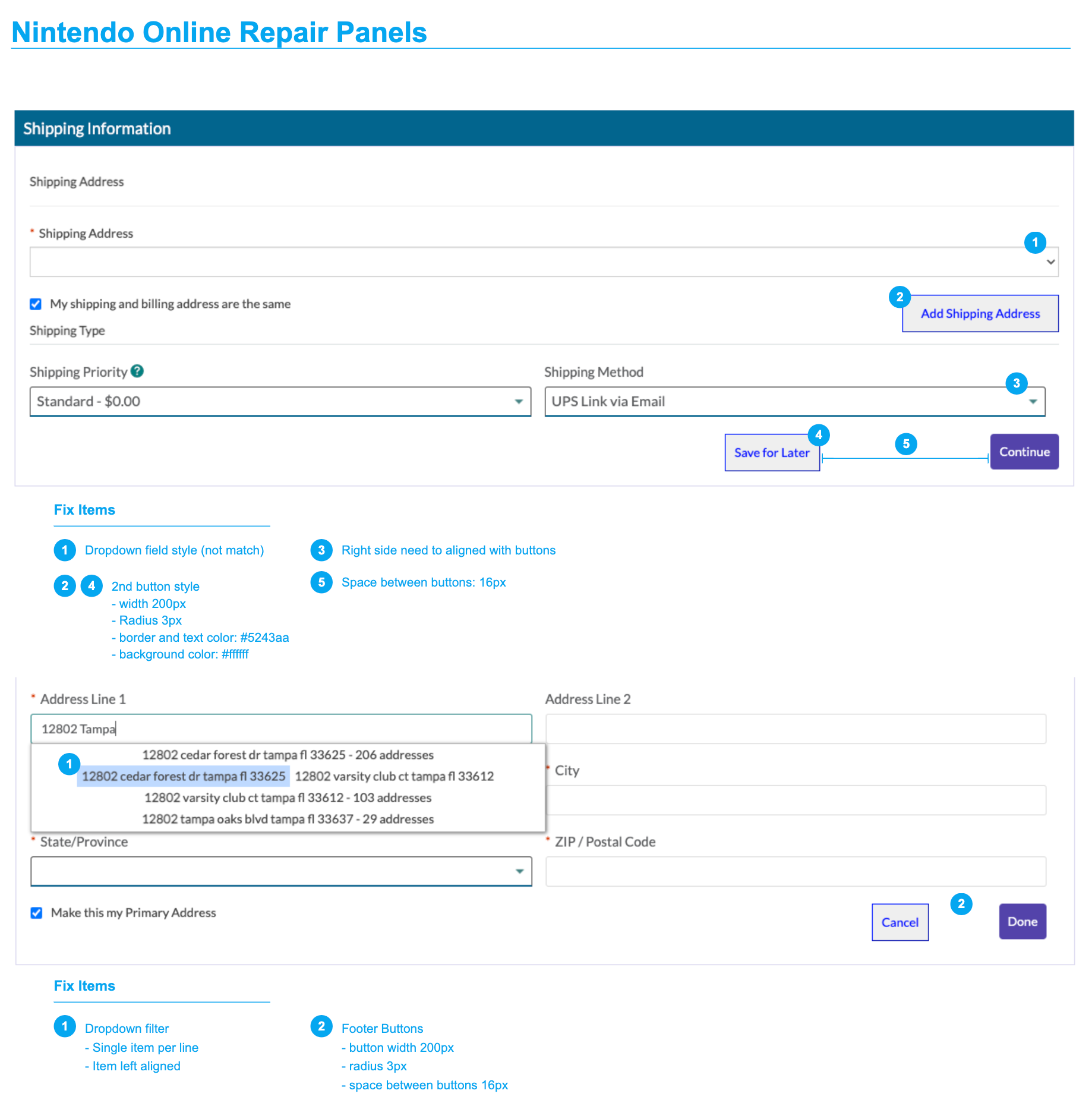Click the ZIP / Postal Code field
Viewport: 1092px width, 1103px height.
coord(796,871)
